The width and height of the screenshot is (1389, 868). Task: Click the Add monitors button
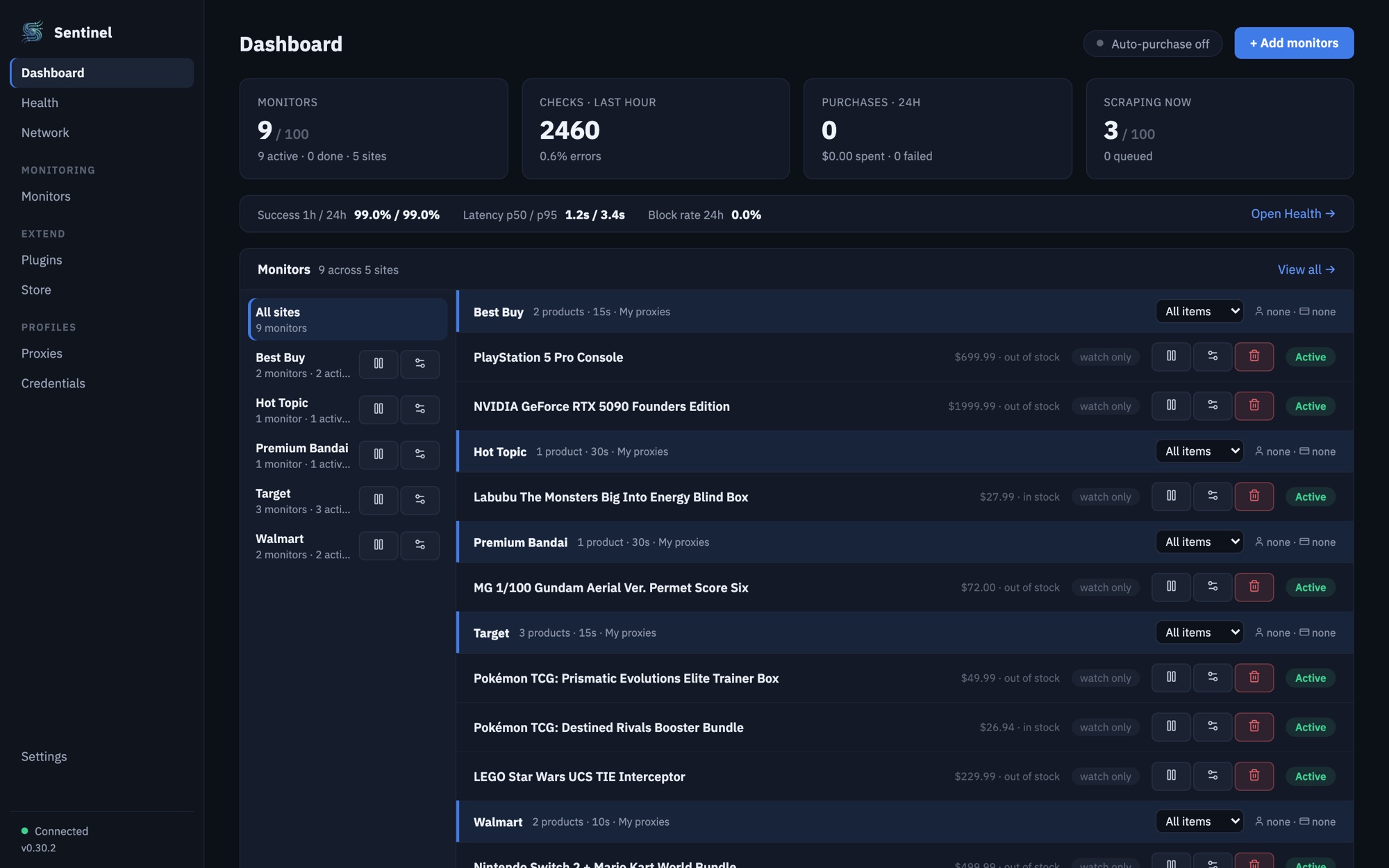pos(1294,43)
